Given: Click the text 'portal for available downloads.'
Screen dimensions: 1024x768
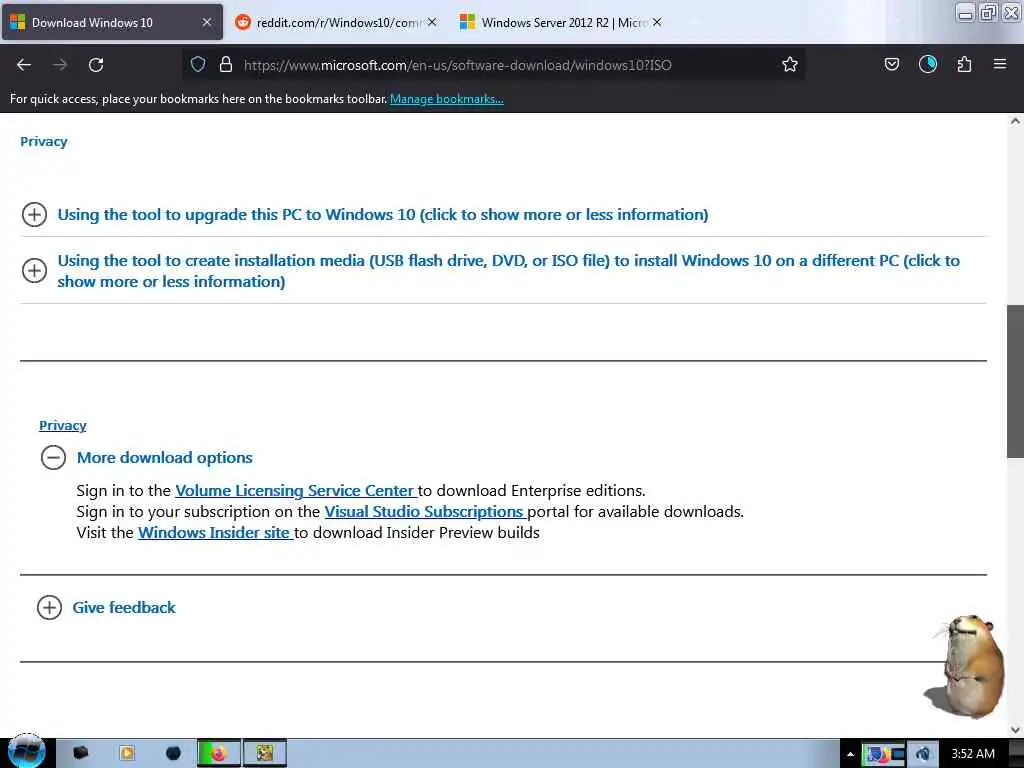Looking at the screenshot, I should click(x=635, y=512).
